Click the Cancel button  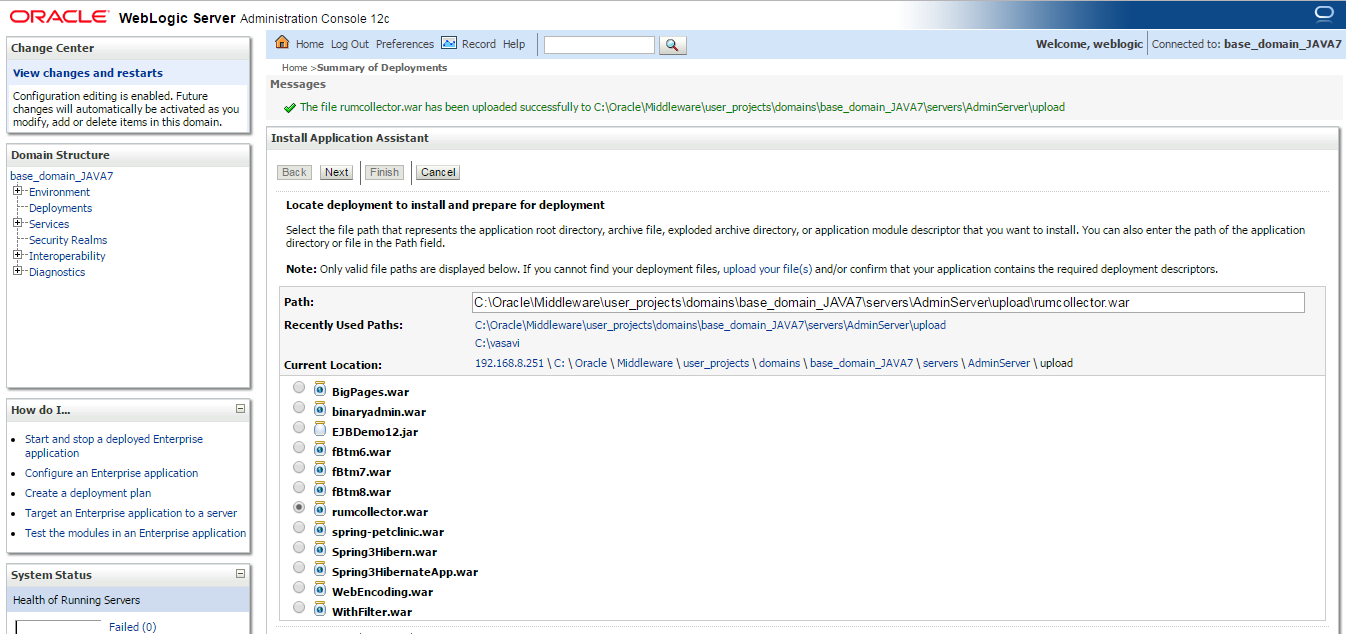click(x=438, y=172)
